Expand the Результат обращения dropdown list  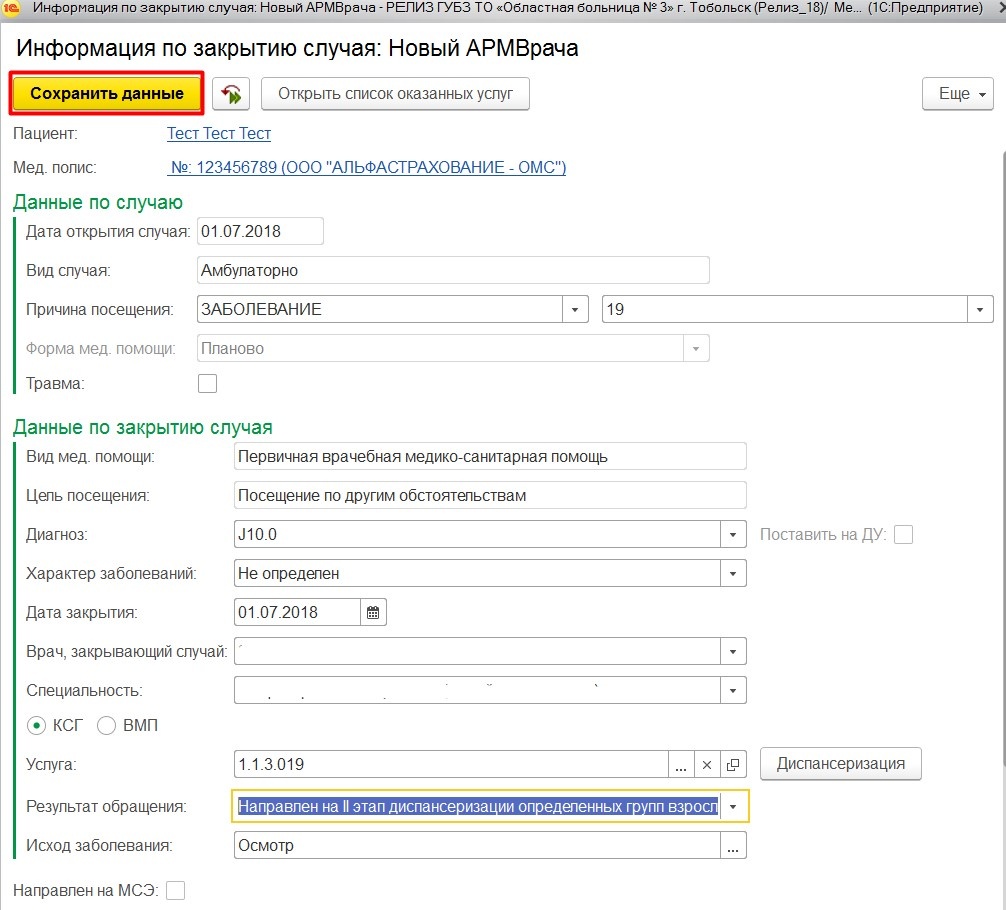pos(734,806)
